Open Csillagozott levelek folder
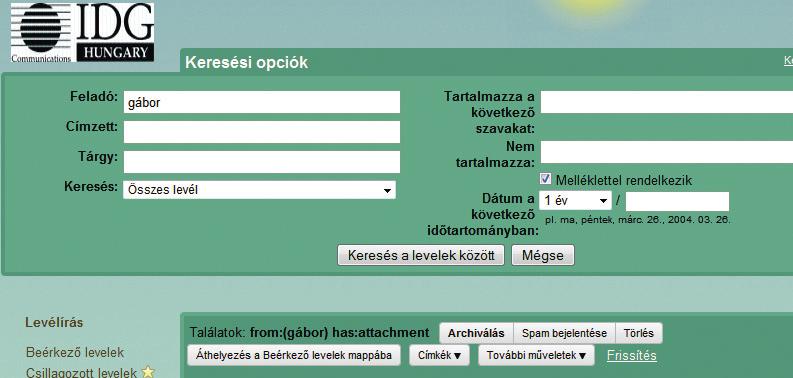 tap(81, 373)
